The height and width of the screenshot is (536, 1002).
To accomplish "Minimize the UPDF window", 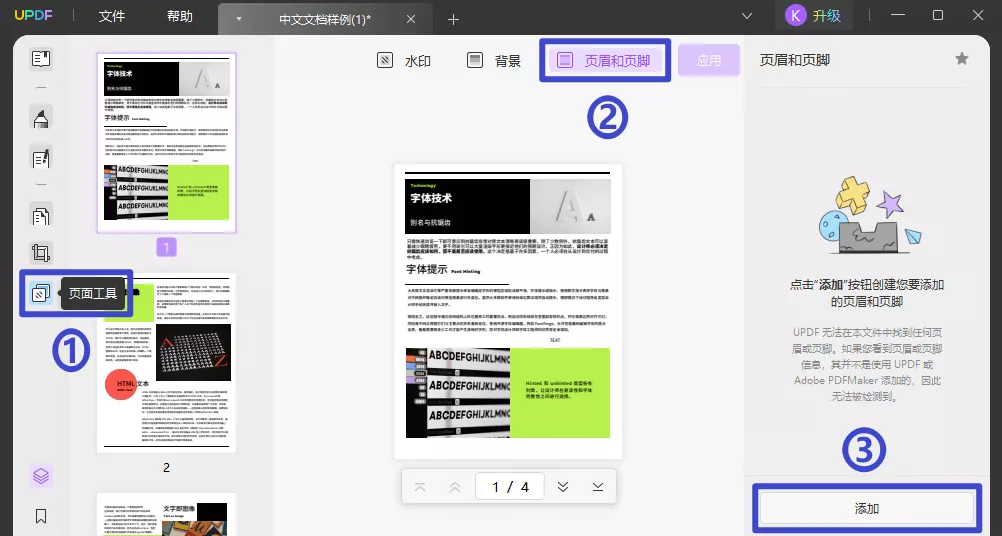I will pyautogui.click(x=898, y=15).
